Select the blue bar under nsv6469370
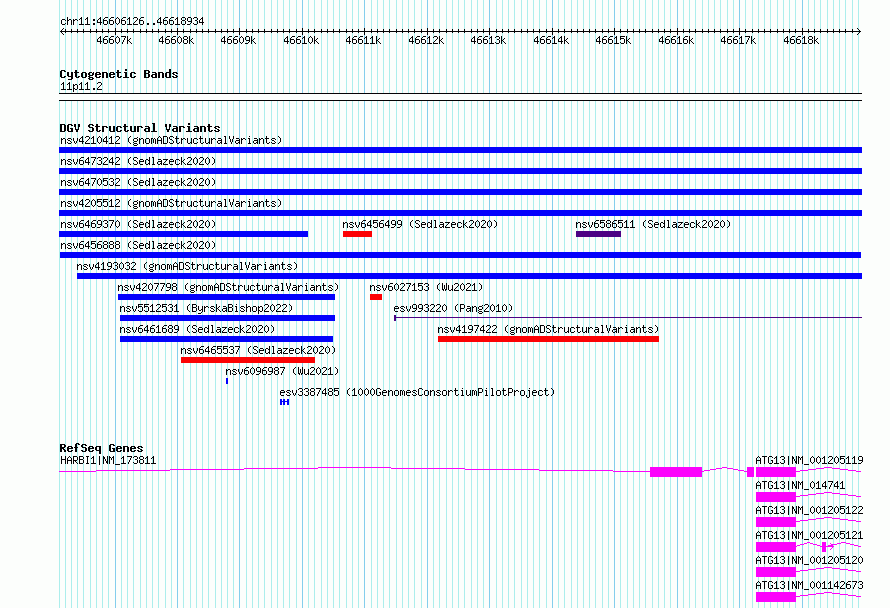 pyautogui.click(x=183, y=234)
